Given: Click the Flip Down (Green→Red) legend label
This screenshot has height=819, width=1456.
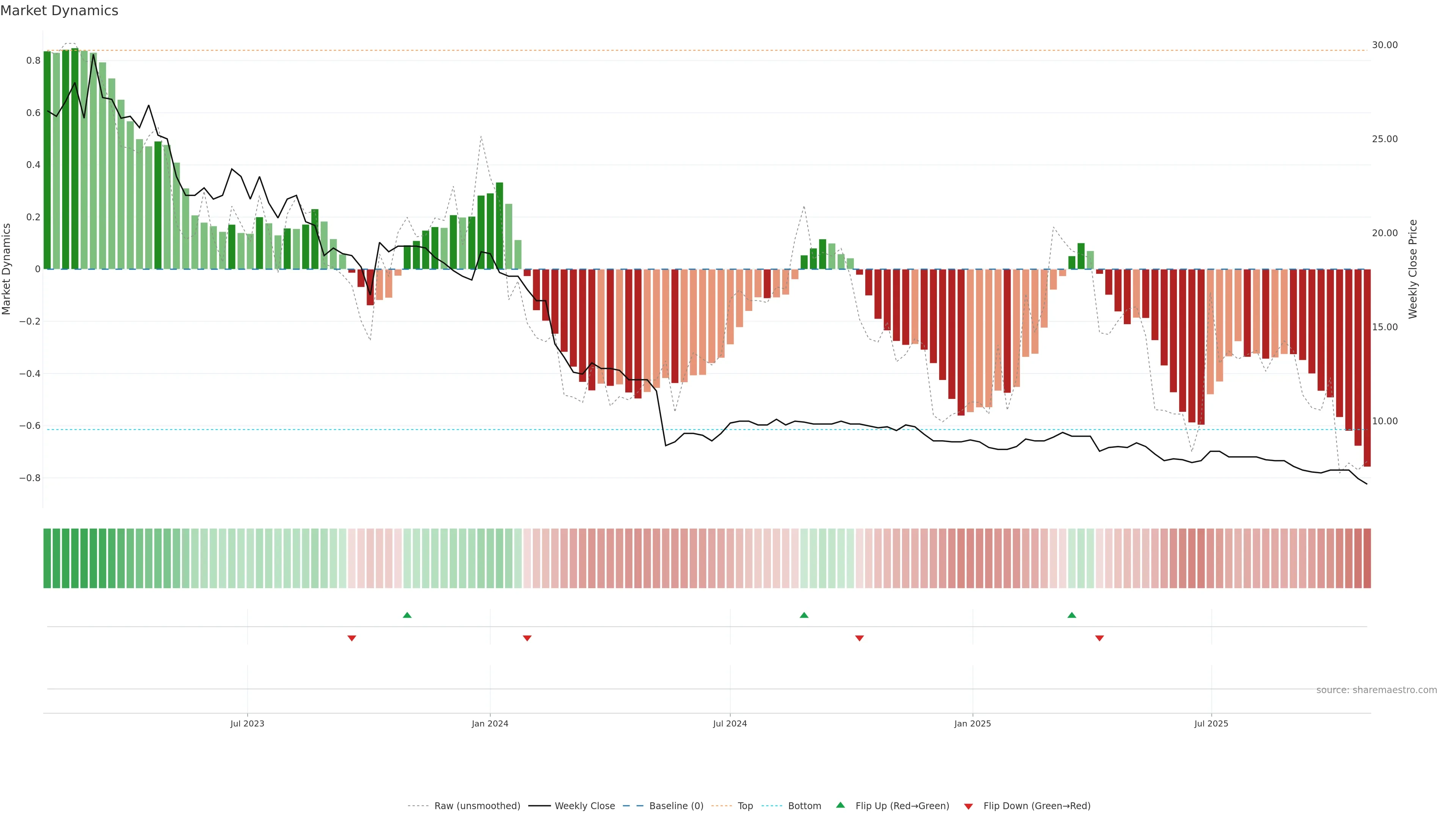Looking at the screenshot, I should coord(1037,806).
